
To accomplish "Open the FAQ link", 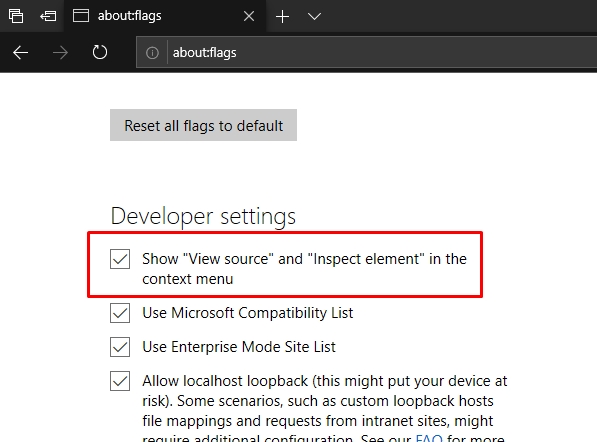I will (429, 438).
